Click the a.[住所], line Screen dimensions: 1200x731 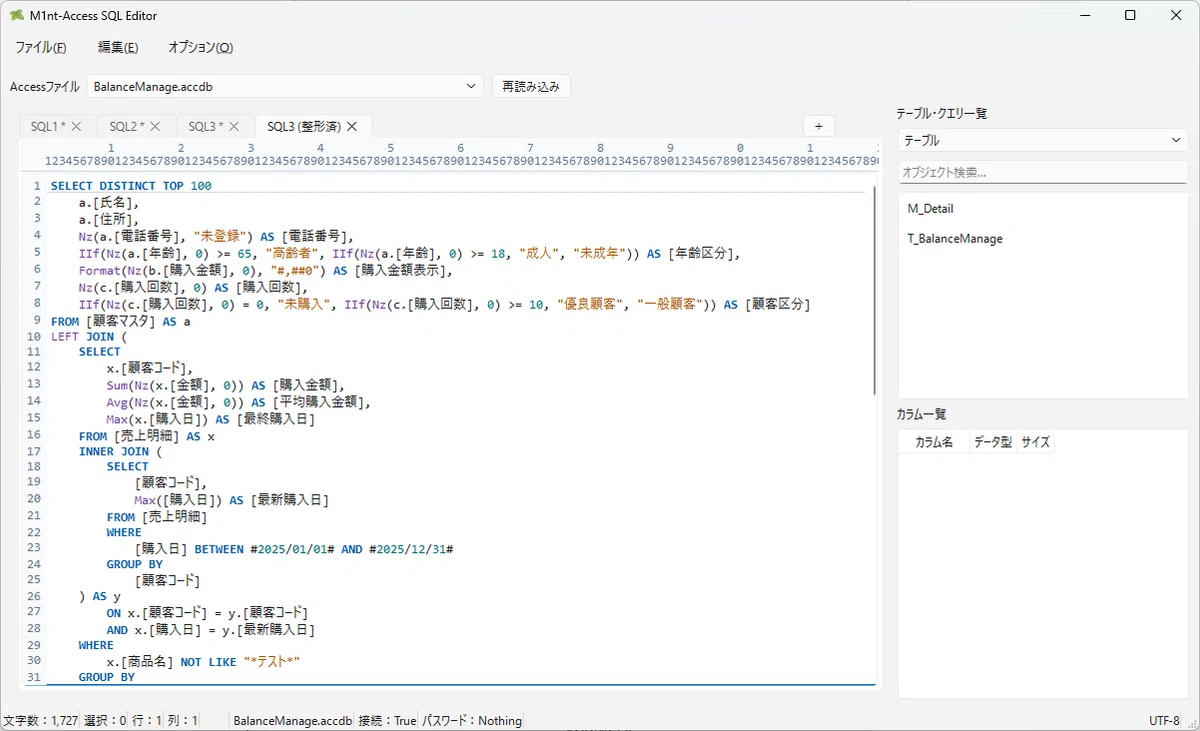[109, 219]
